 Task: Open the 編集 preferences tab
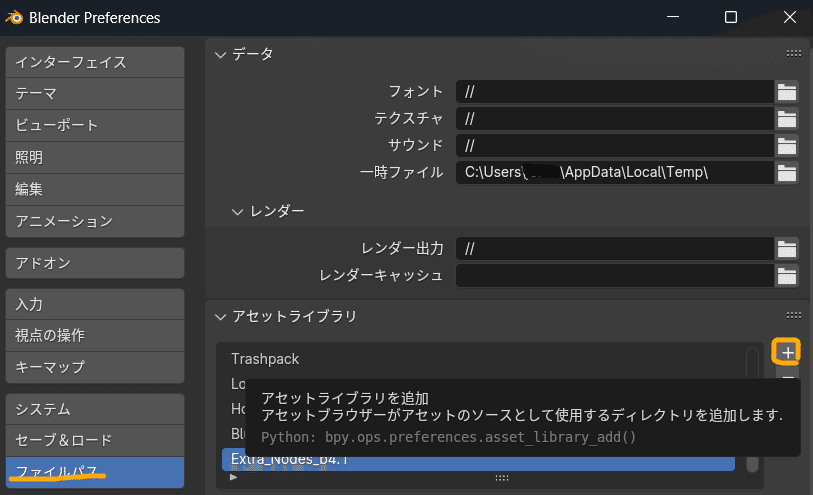(95, 190)
